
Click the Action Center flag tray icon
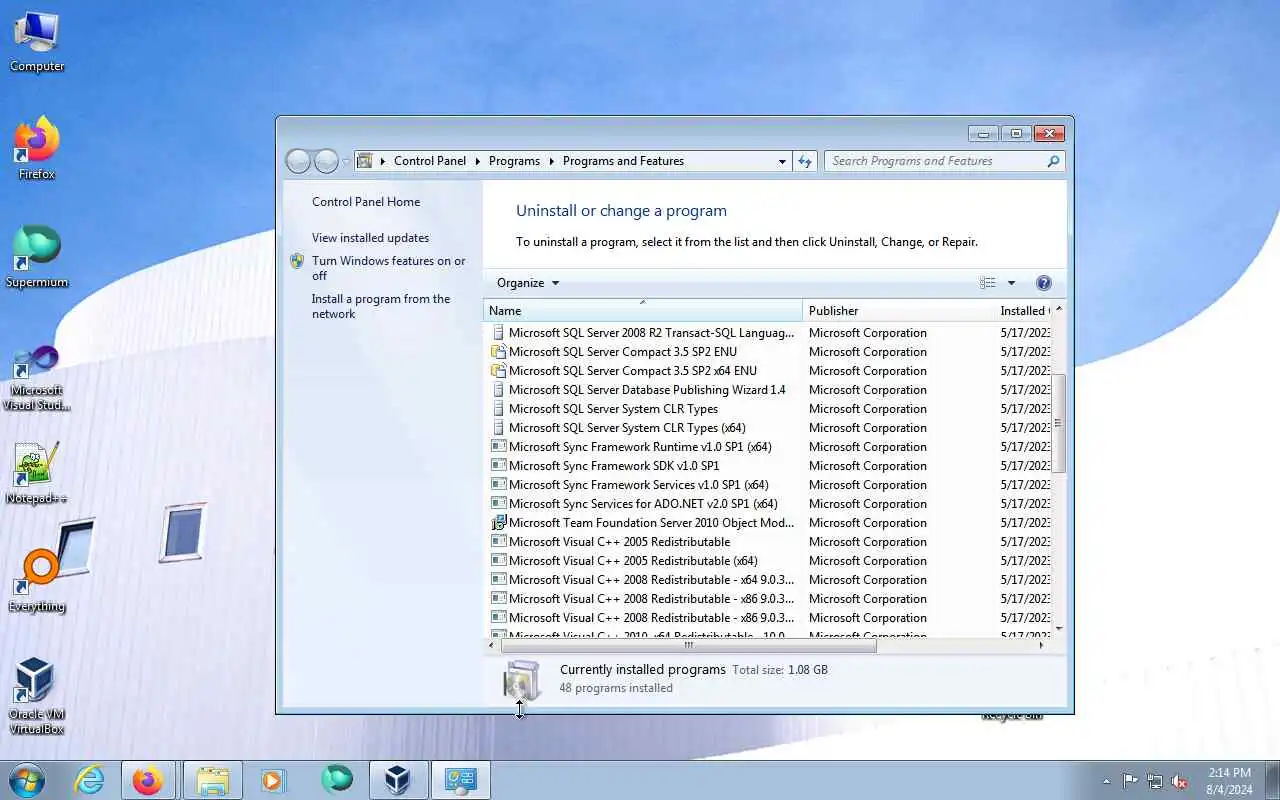pyautogui.click(x=1130, y=781)
